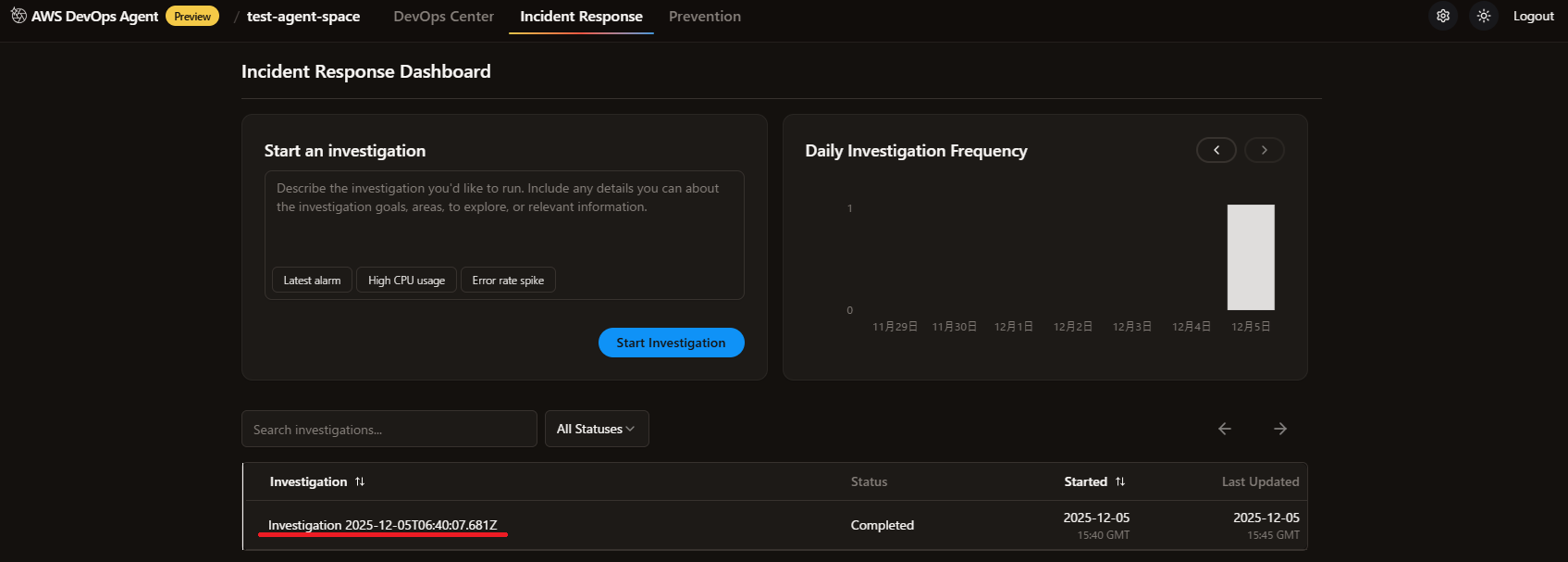Open DevOps Center tab
The width and height of the screenshot is (1568, 562).
click(443, 17)
